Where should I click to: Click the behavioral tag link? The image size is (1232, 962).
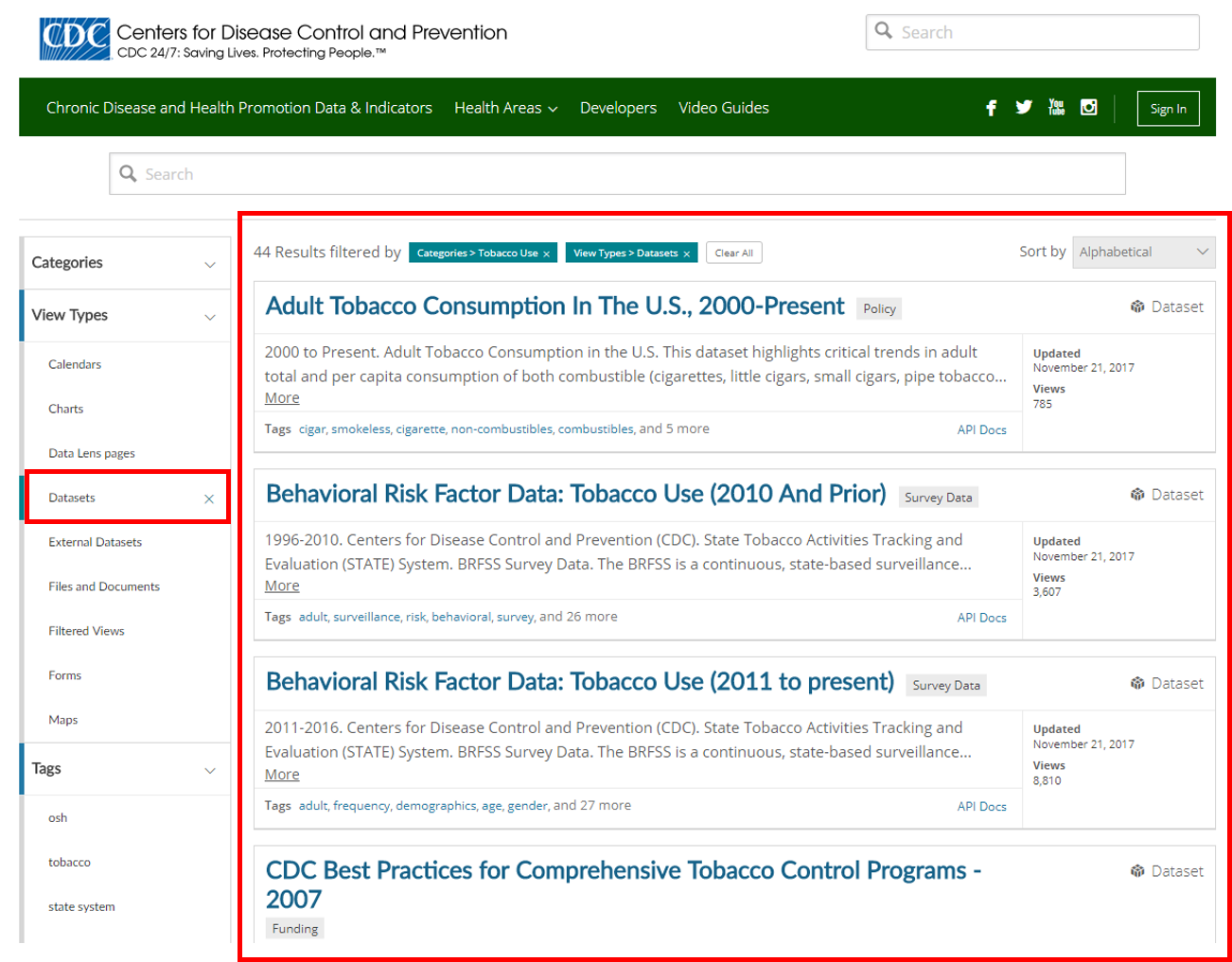point(461,617)
